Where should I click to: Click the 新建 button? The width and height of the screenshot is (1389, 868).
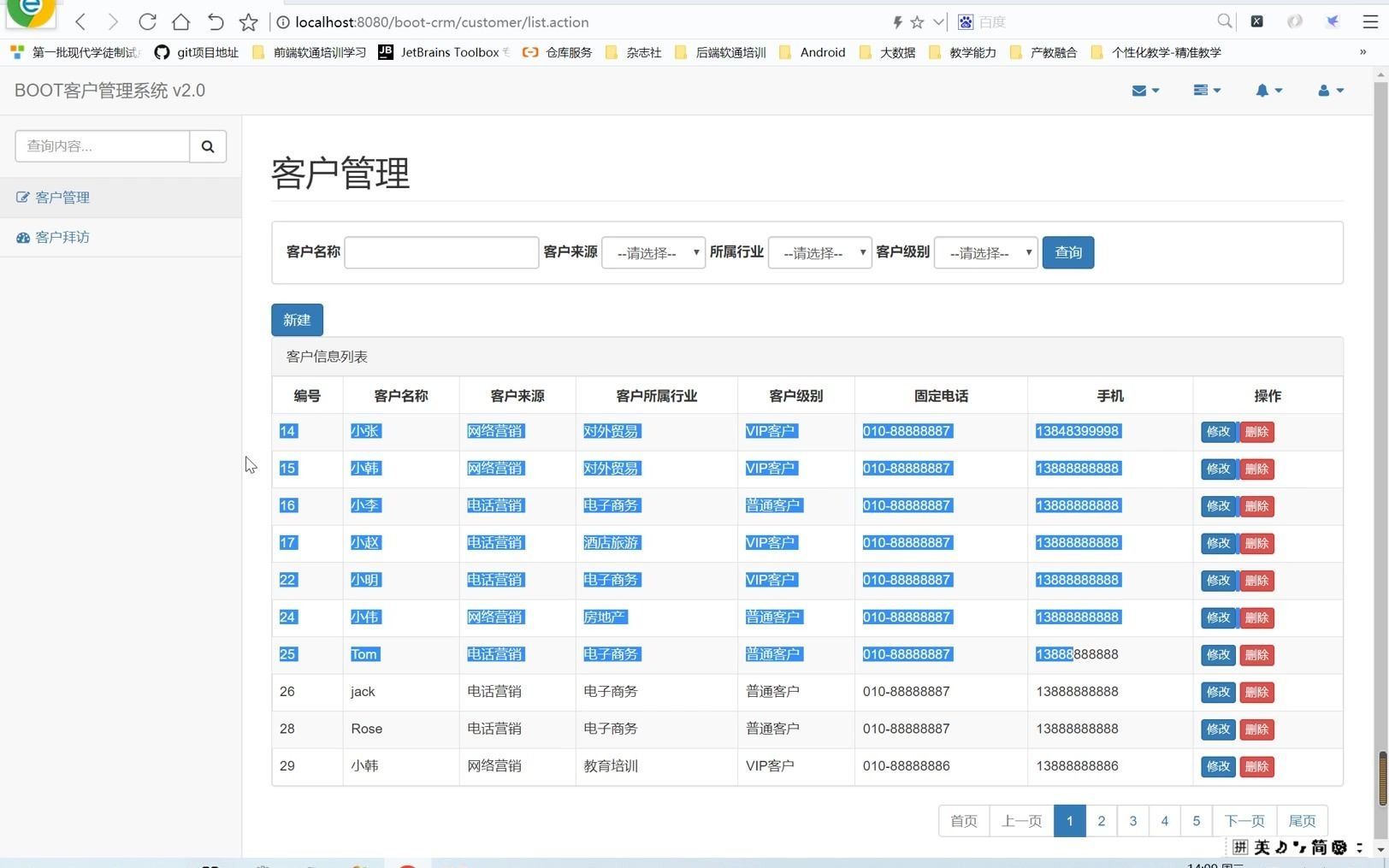pos(297,320)
